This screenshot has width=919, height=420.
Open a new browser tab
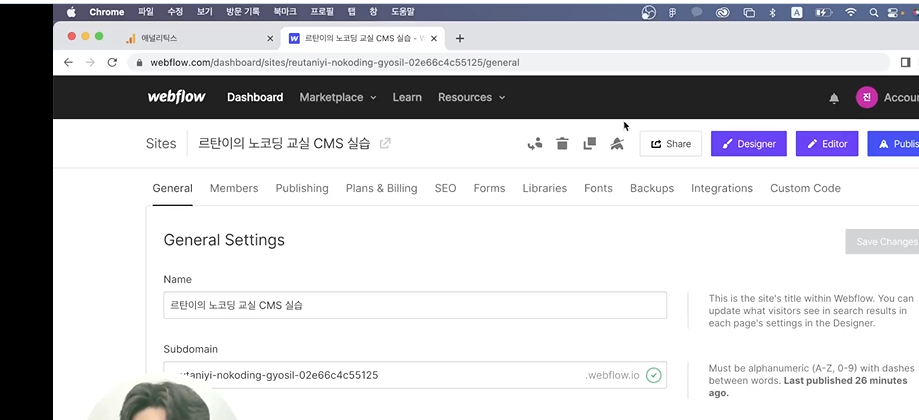pyautogui.click(x=460, y=38)
